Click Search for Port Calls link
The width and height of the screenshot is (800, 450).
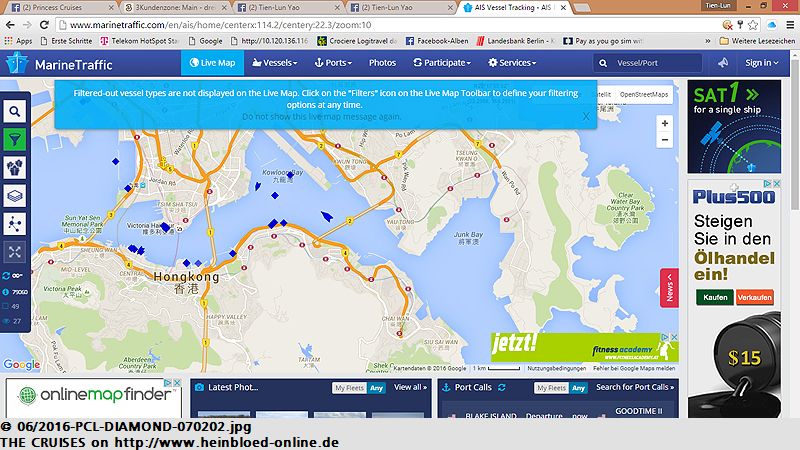[x=635, y=387]
